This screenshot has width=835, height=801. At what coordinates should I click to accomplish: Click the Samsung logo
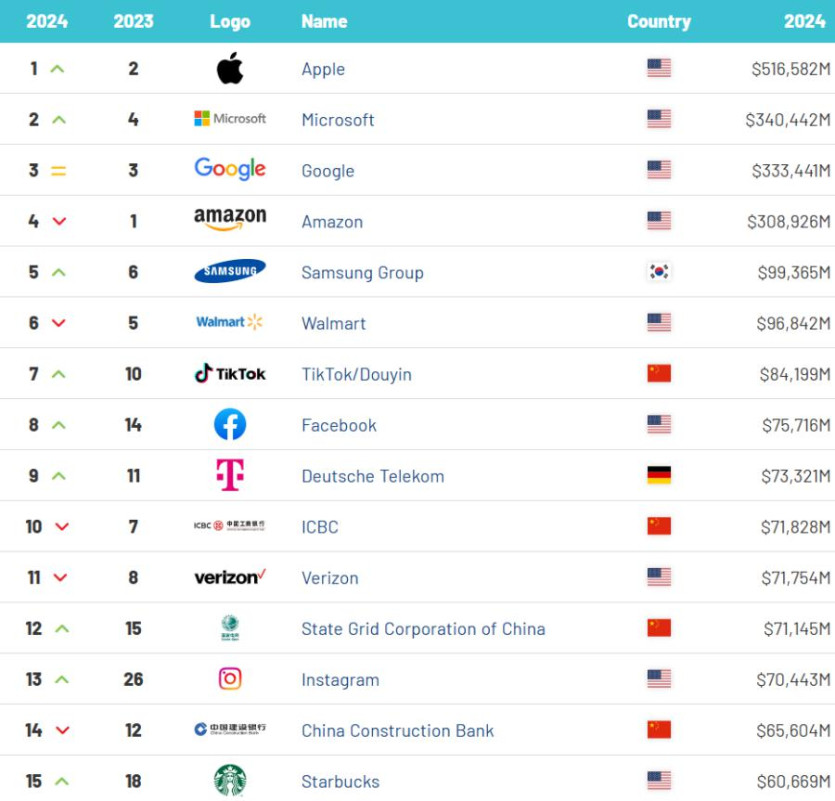point(230,271)
